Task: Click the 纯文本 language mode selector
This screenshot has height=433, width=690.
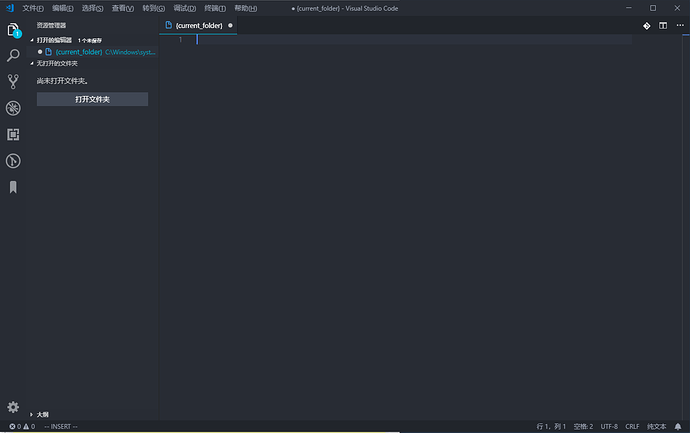Action: 657,426
